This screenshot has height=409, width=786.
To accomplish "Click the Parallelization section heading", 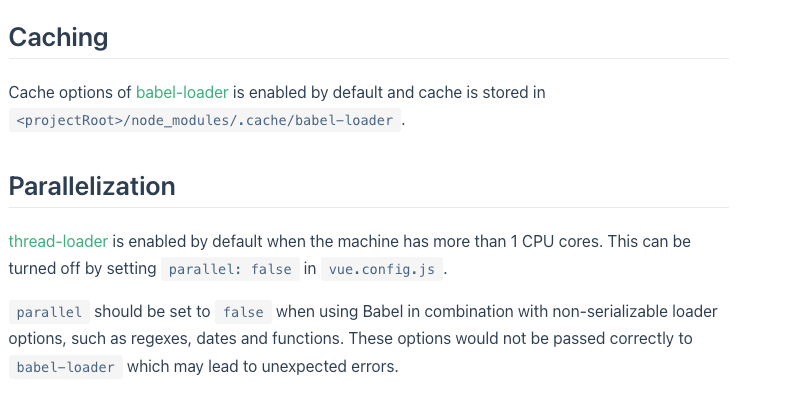I will 92,186.
